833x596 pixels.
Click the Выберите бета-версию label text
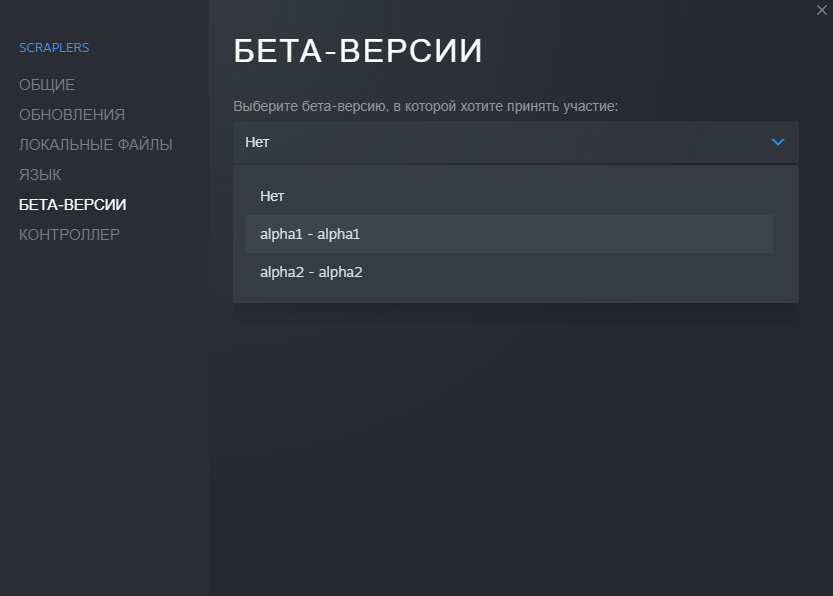click(426, 106)
